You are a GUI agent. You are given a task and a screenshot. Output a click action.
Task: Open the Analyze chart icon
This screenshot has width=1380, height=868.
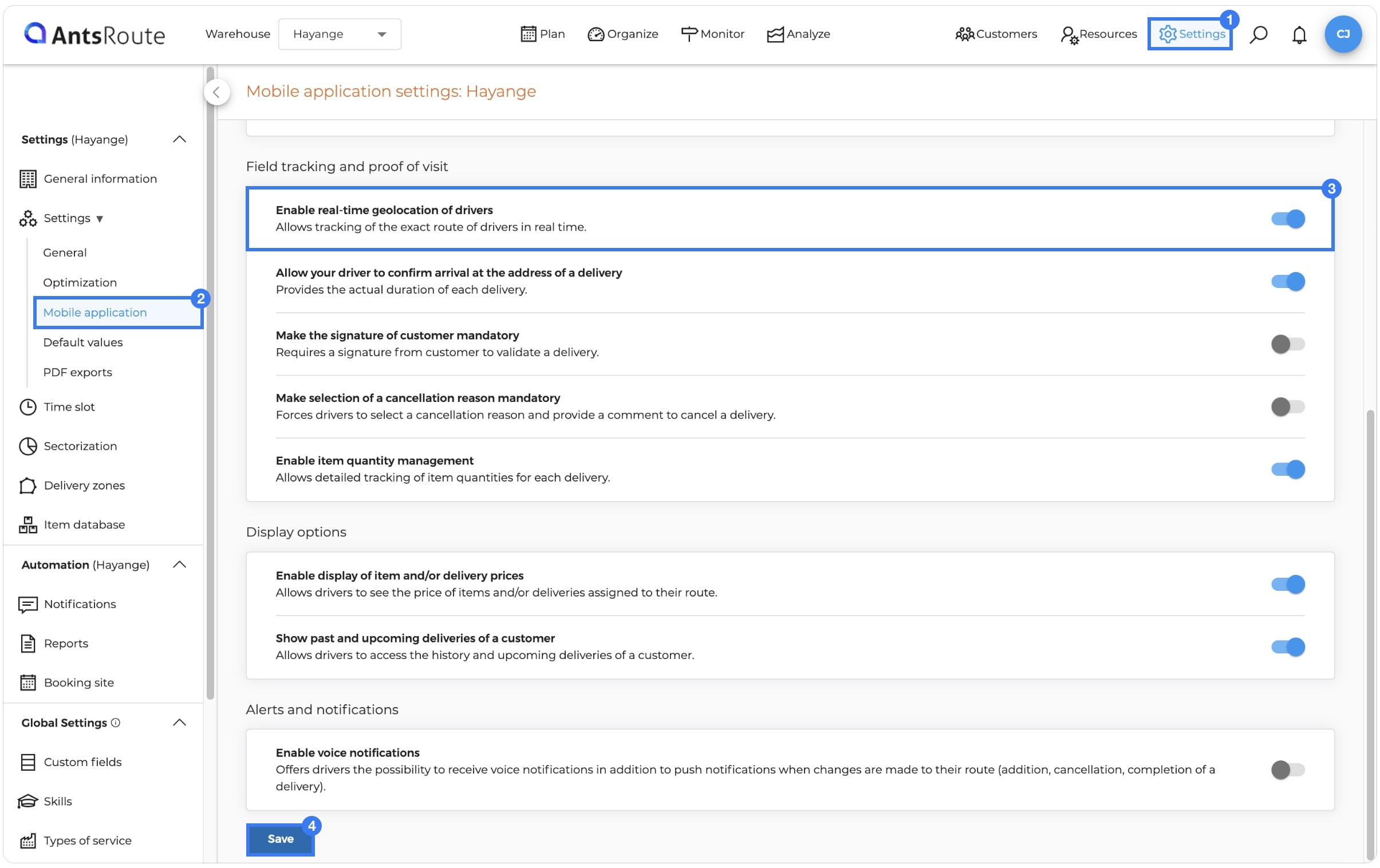click(x=775, y=34)
